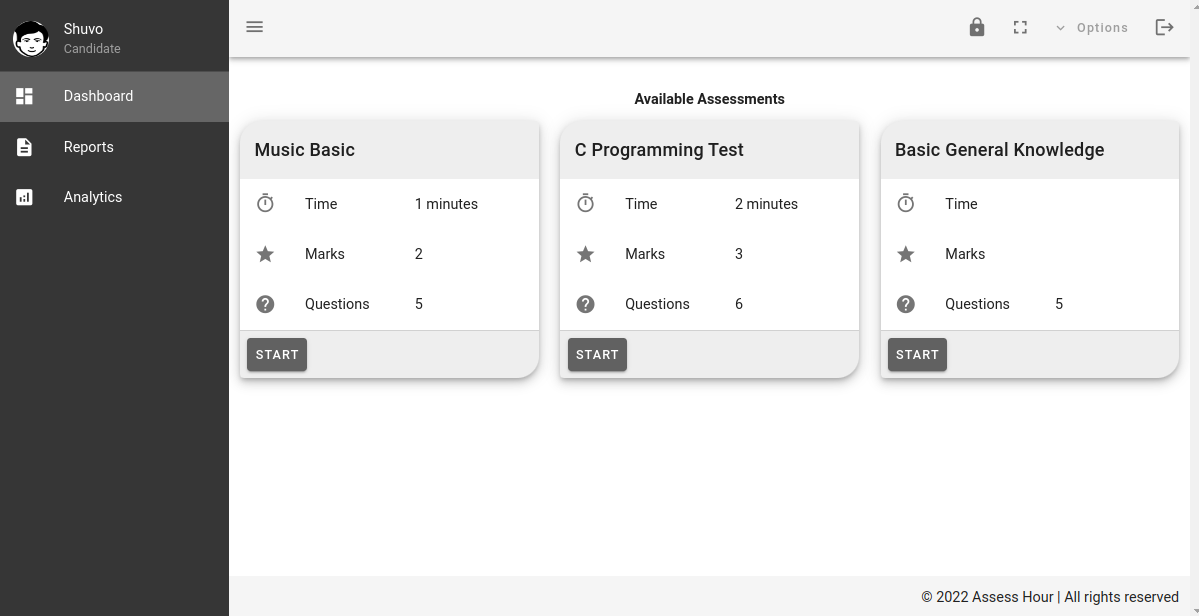The height and width of the screenshot is (616, 1199).
Task: Open Shuvo's profile avatar
Action: click(31, 38)
